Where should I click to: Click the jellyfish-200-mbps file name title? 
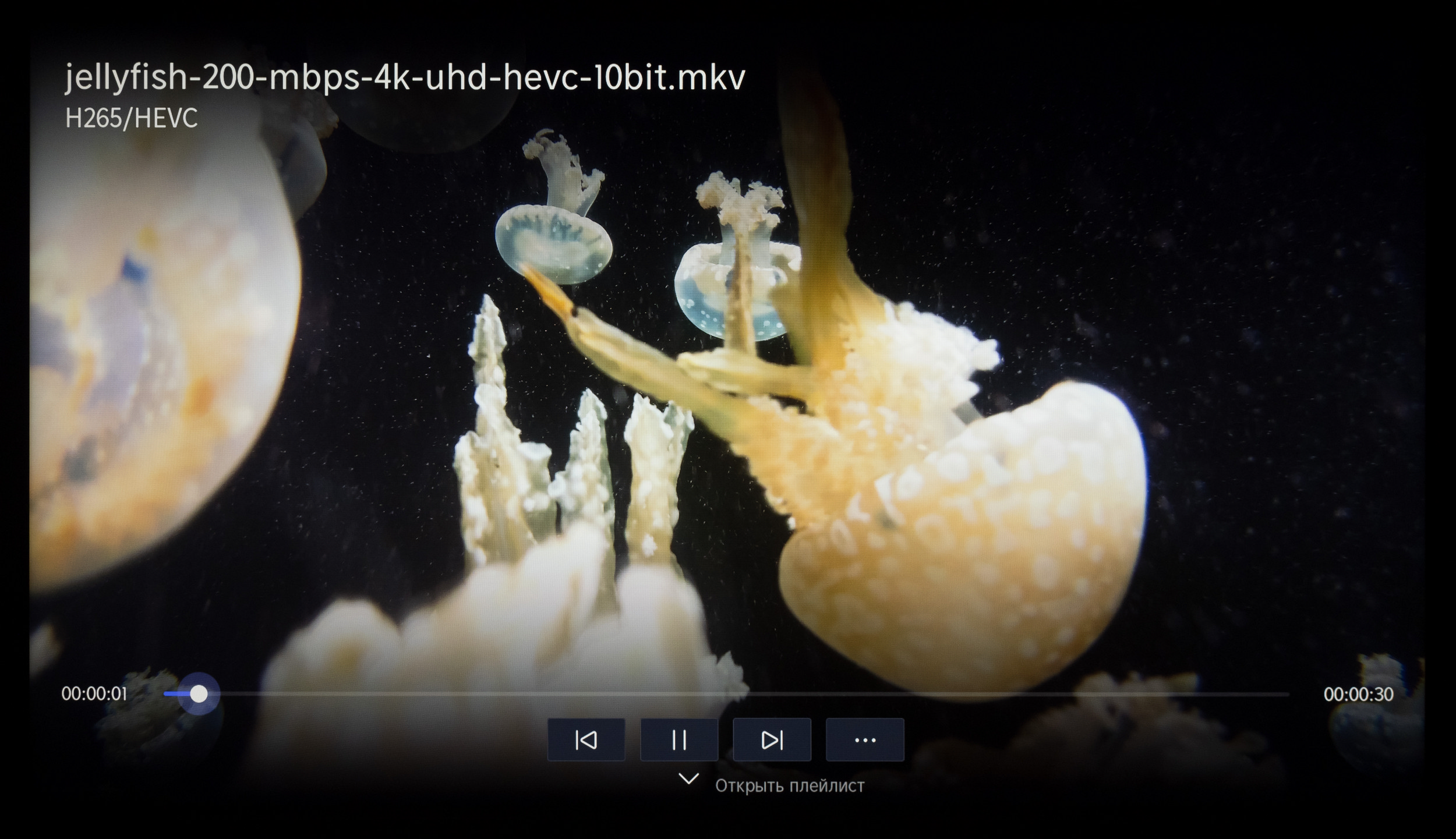point(404,78)
